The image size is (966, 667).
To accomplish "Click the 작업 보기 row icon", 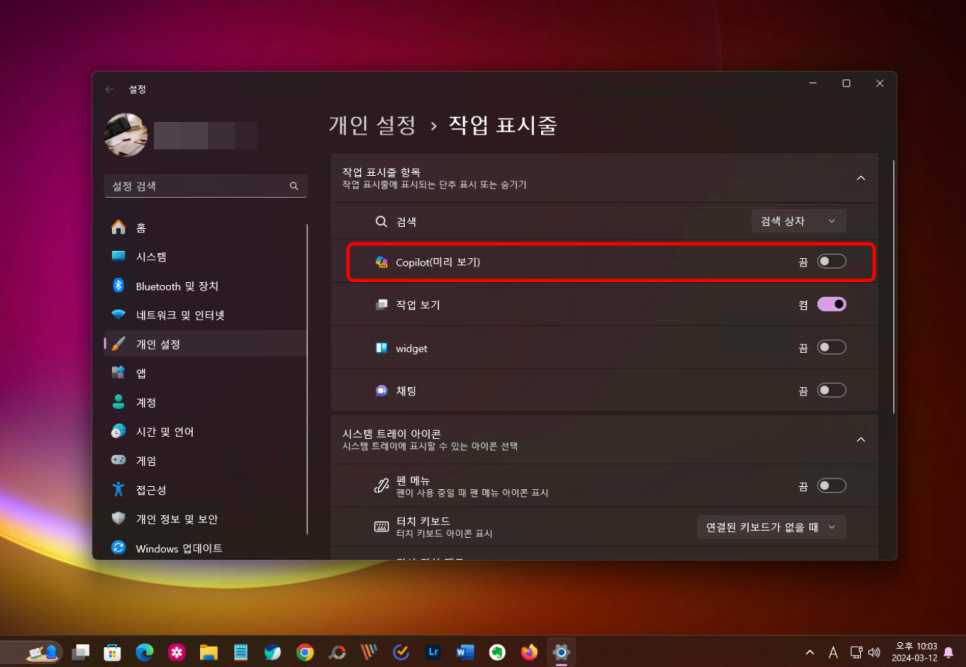I will (381, 304).
